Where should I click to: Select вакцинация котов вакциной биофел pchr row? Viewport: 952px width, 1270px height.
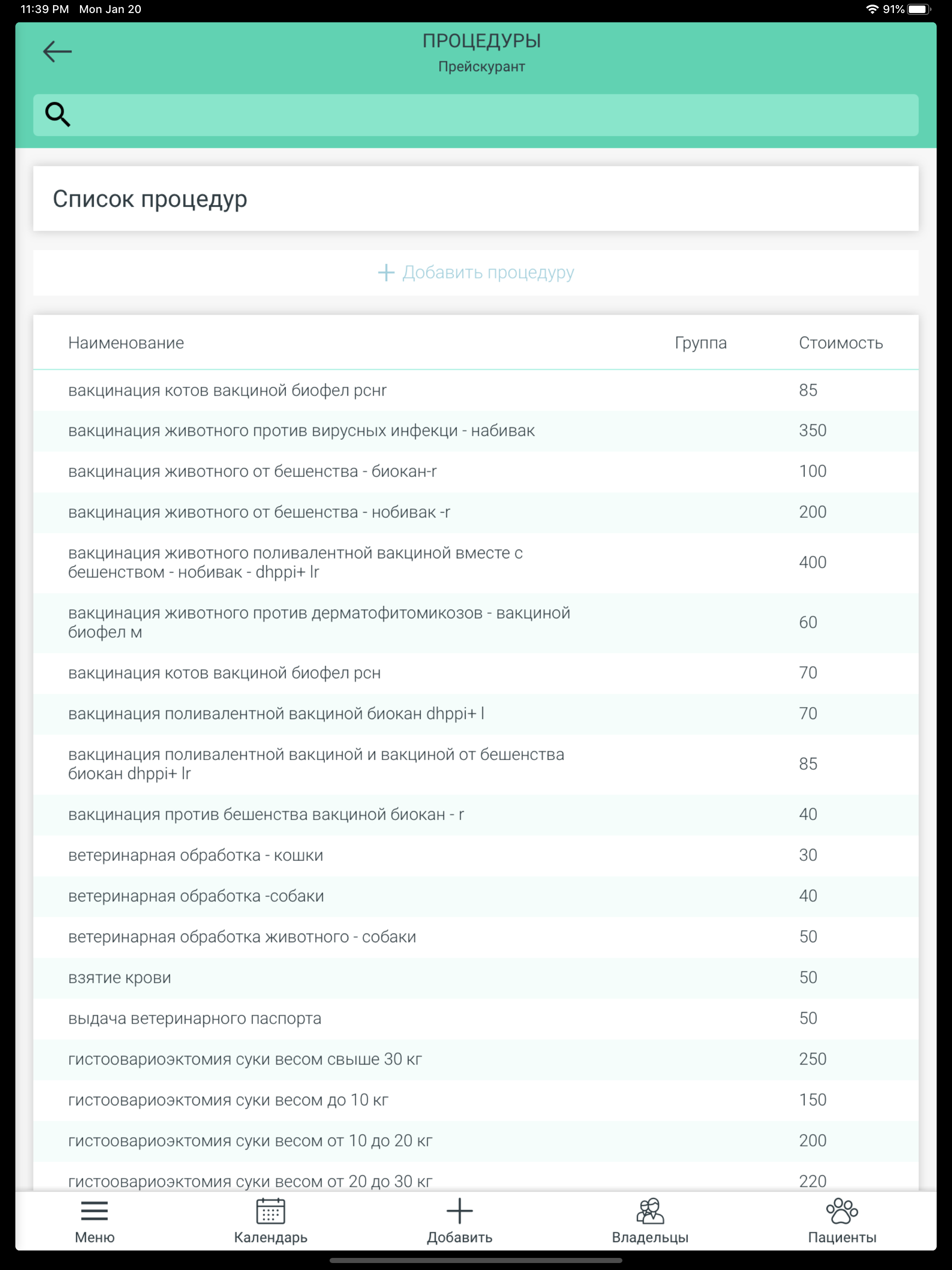[x=476, y=390]
